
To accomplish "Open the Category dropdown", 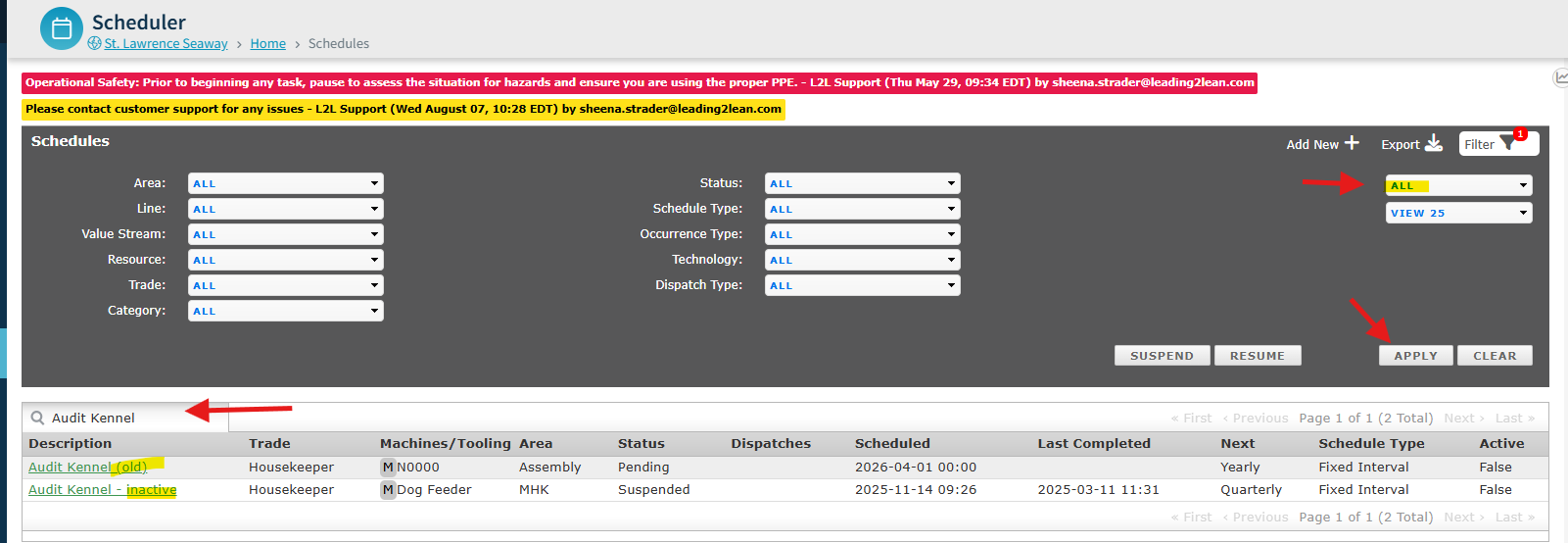I will tap(285, 311).
